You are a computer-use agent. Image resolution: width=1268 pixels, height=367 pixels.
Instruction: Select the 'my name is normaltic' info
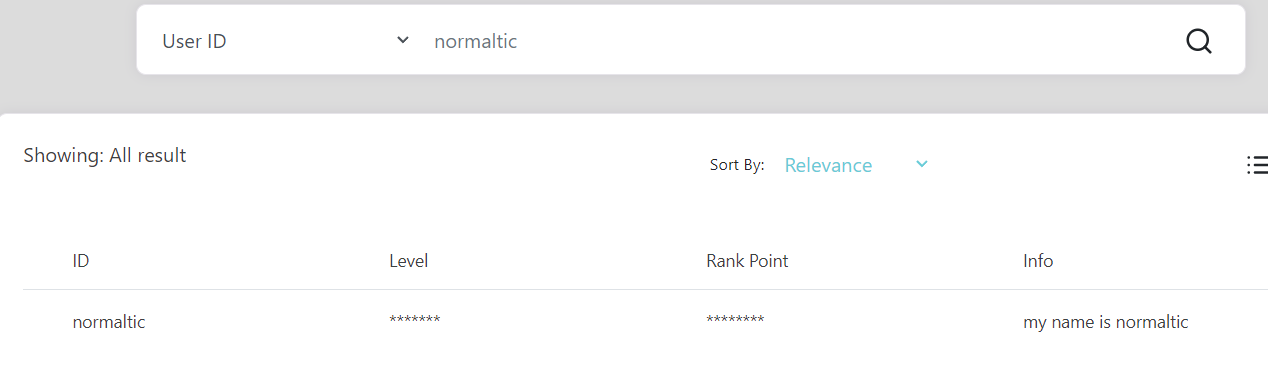click(1106, 322)
